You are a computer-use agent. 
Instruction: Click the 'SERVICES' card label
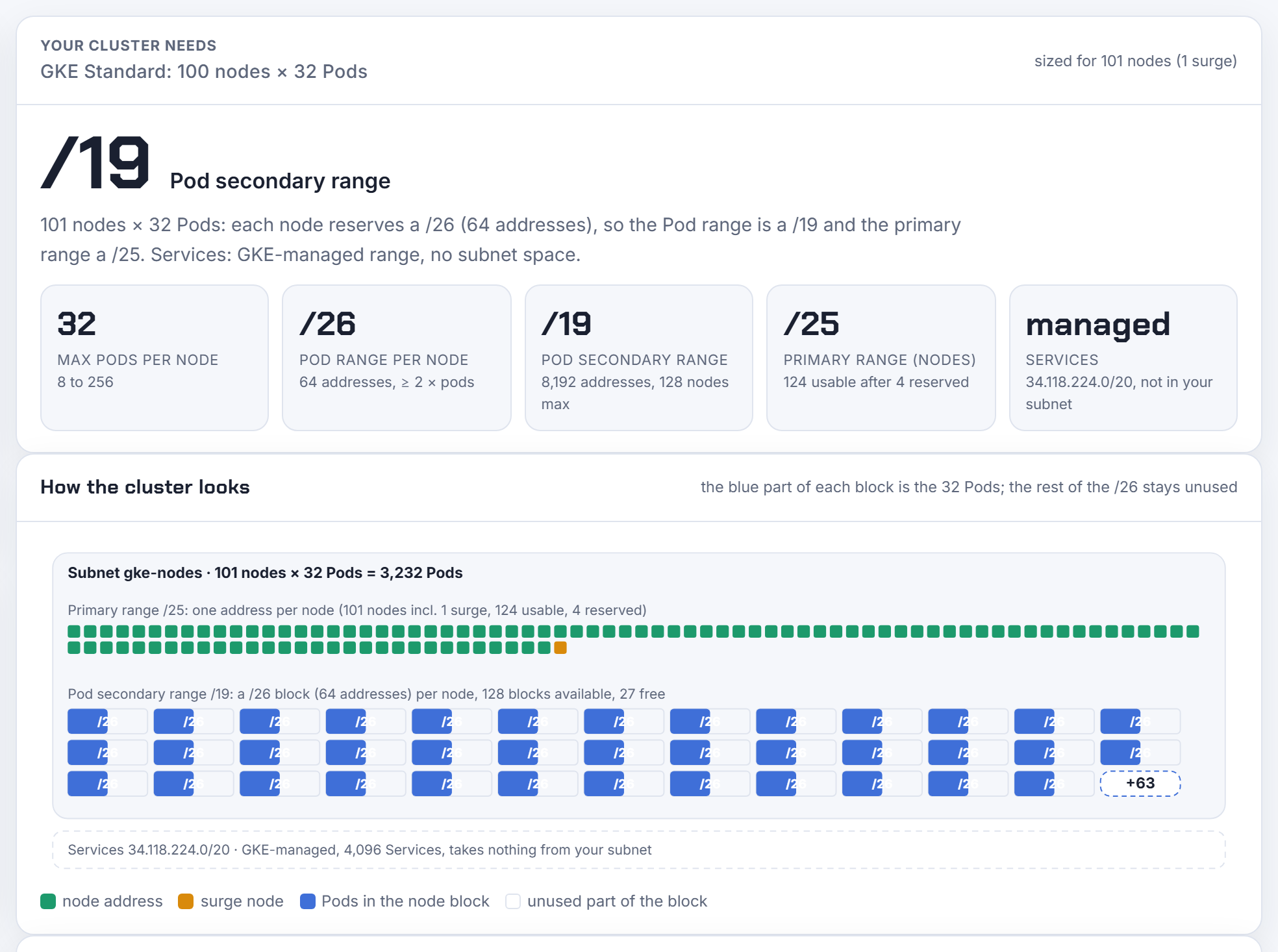[x=1062, y=360]
